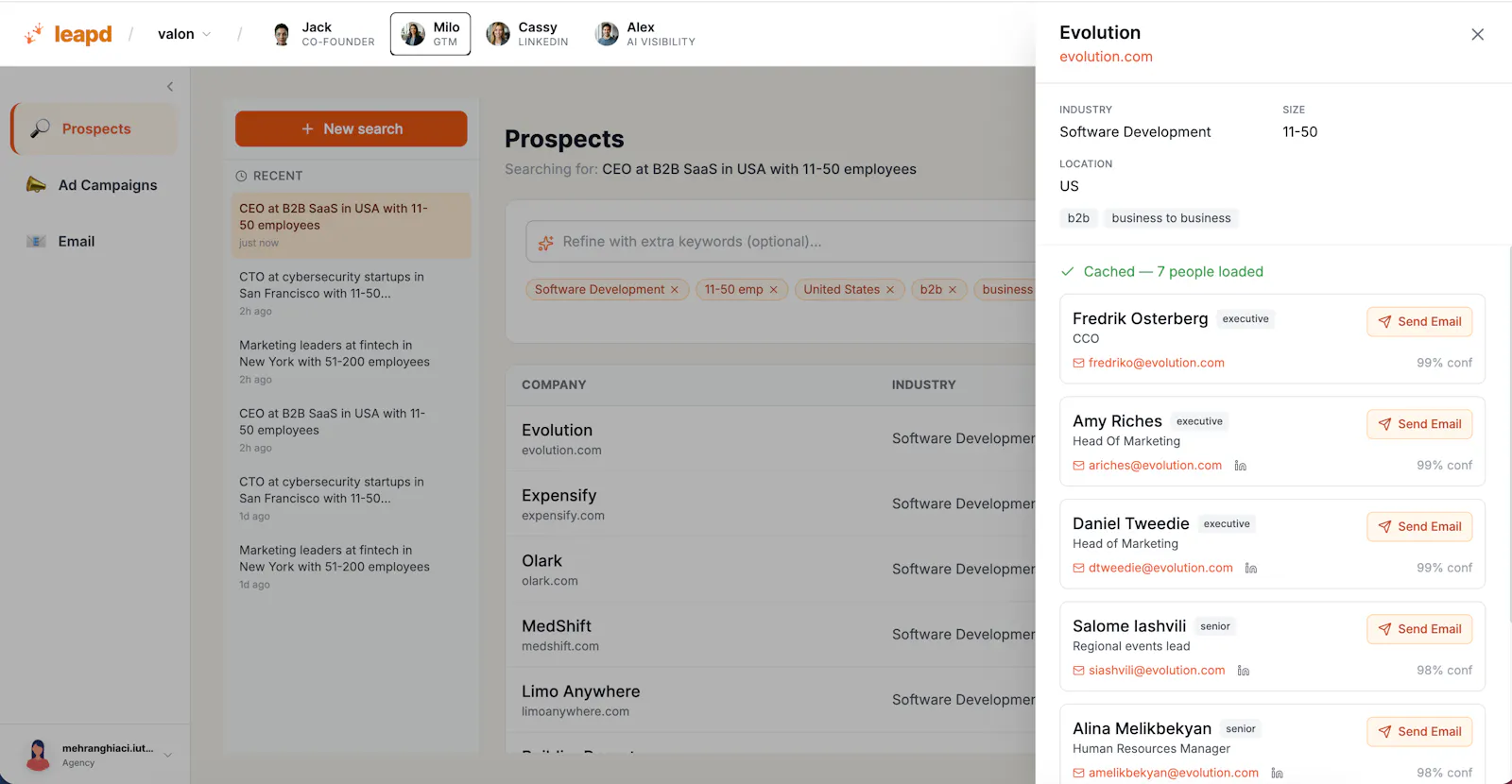Click the sparkle icon in the refine field
Image resolution: width=1512 pixels, height=784 pixels.
(545, 243)
